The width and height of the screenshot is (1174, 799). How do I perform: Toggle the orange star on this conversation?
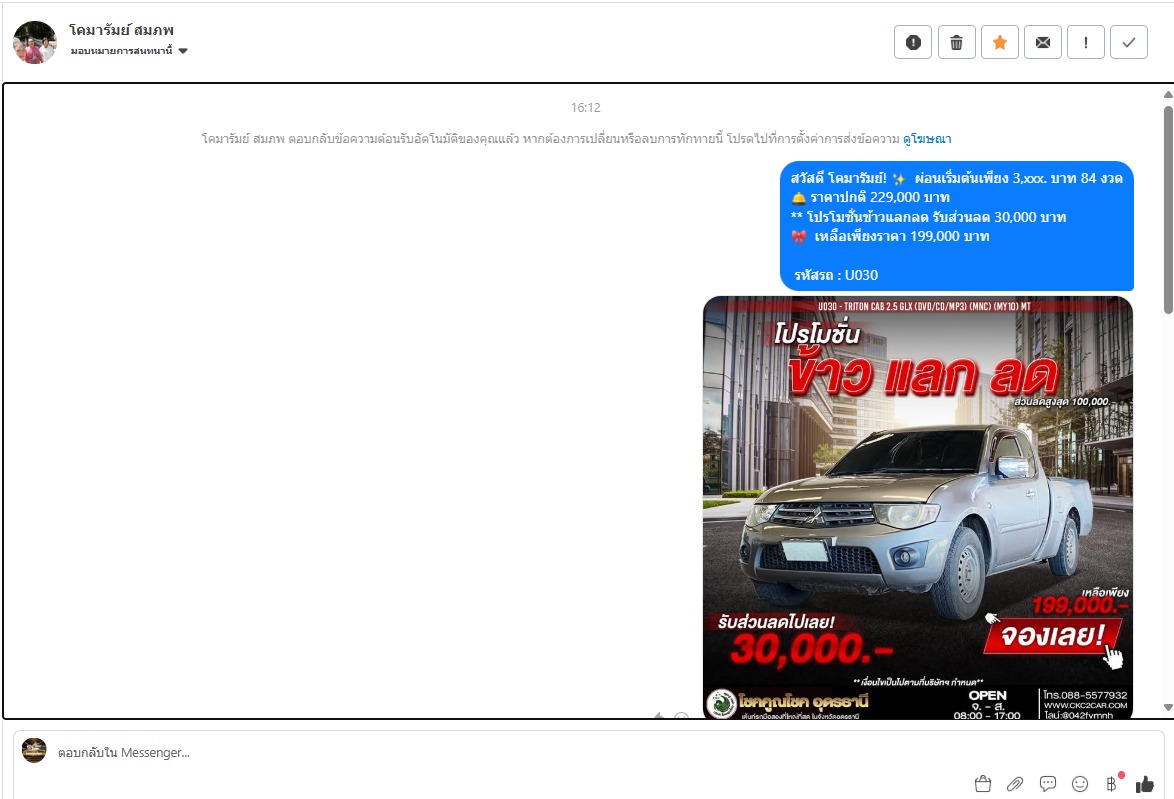[x=1000, y=42]
